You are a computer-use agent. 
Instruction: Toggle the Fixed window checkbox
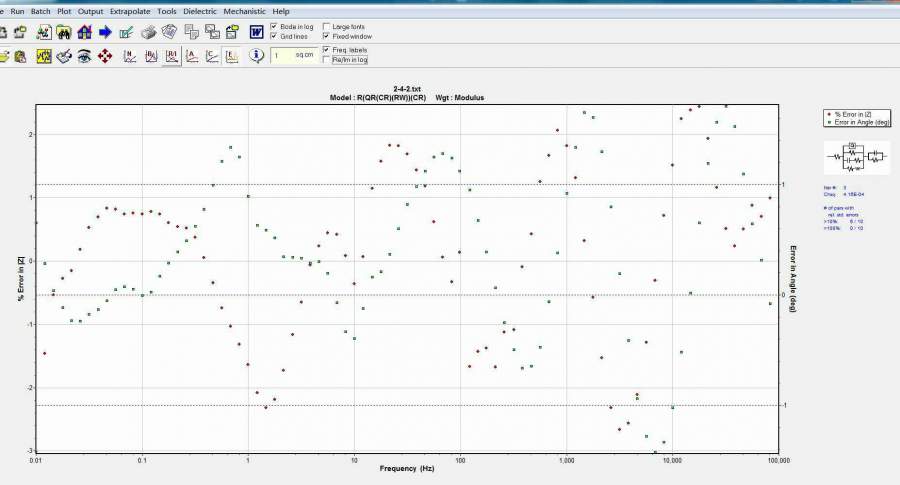click(327, 36)
